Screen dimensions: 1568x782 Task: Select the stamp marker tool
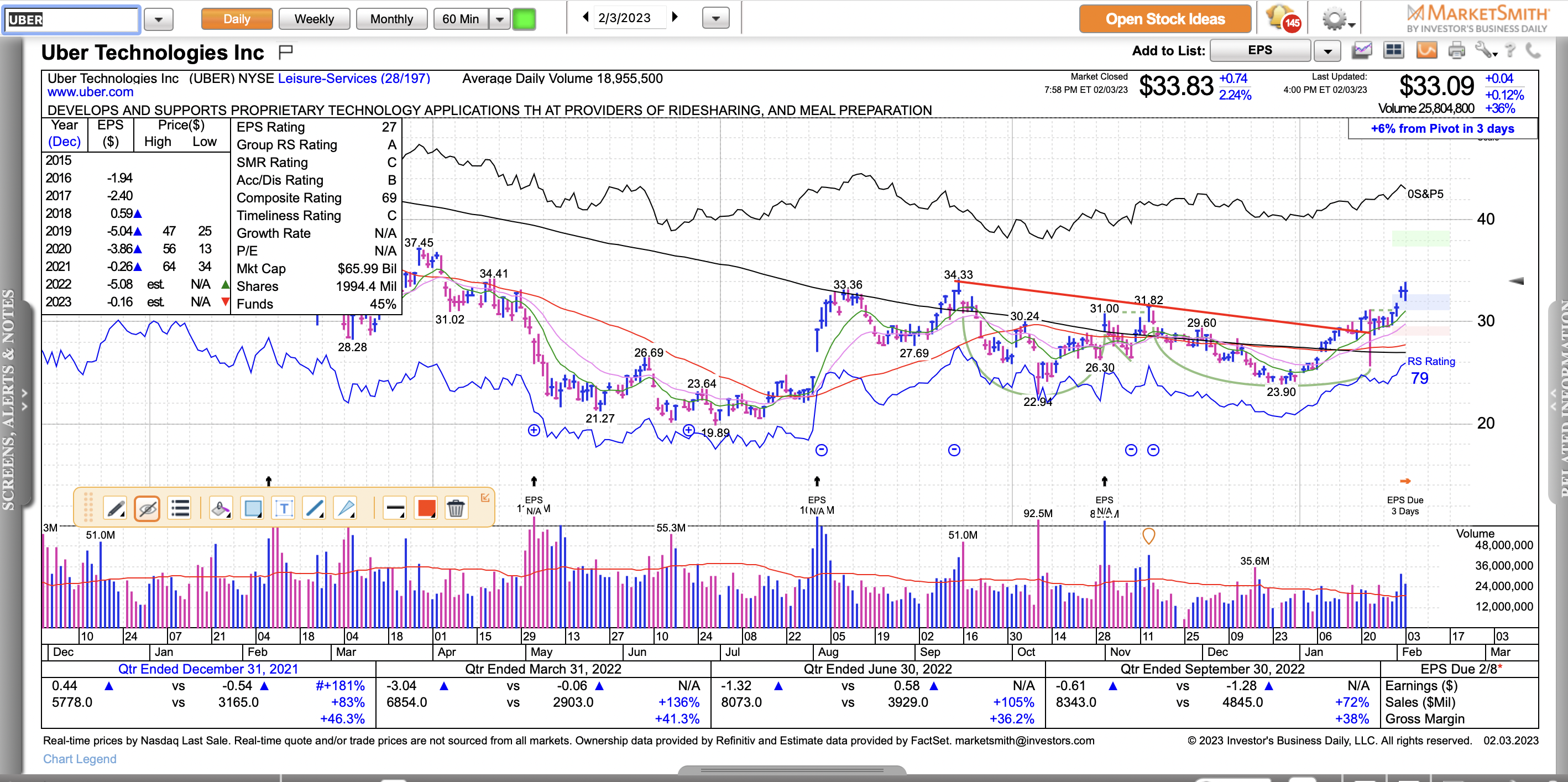[x=221, y=507]
